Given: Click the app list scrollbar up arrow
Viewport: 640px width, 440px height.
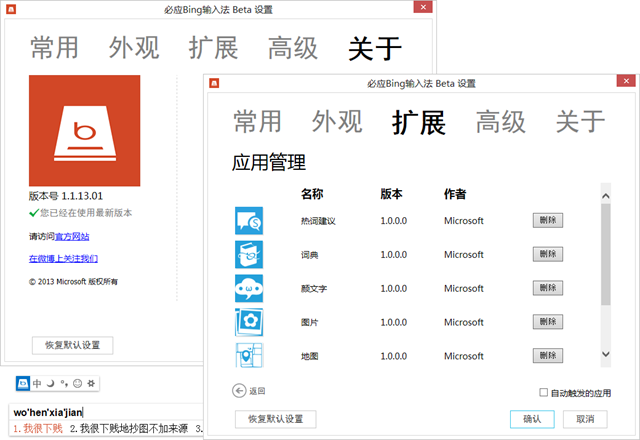Looking at the screenshot, I should [606, 196].
